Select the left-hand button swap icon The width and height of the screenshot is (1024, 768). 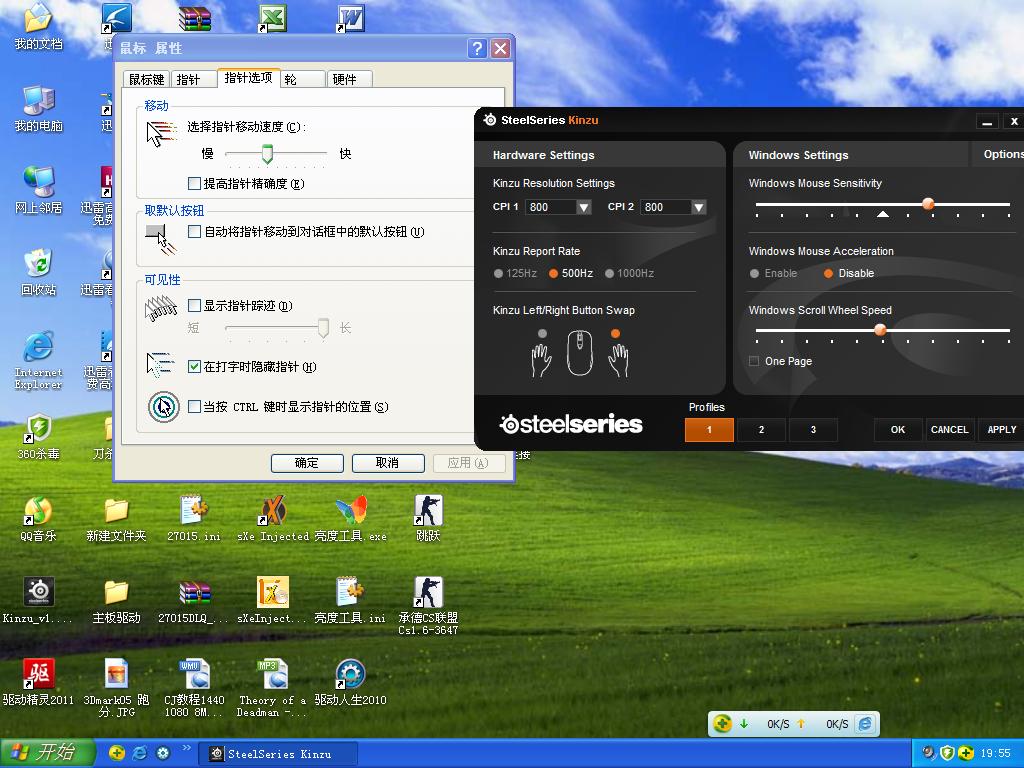pos(541,354)
